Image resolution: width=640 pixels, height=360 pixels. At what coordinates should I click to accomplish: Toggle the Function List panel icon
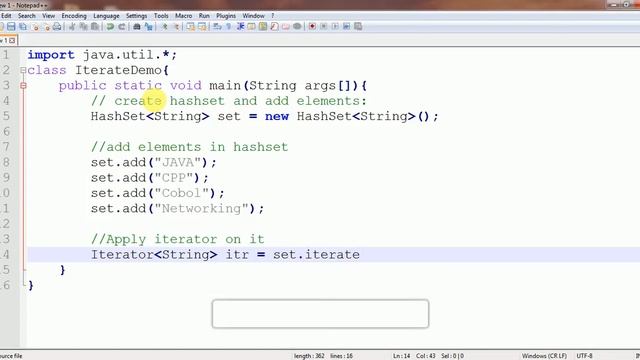pos(274,27)
